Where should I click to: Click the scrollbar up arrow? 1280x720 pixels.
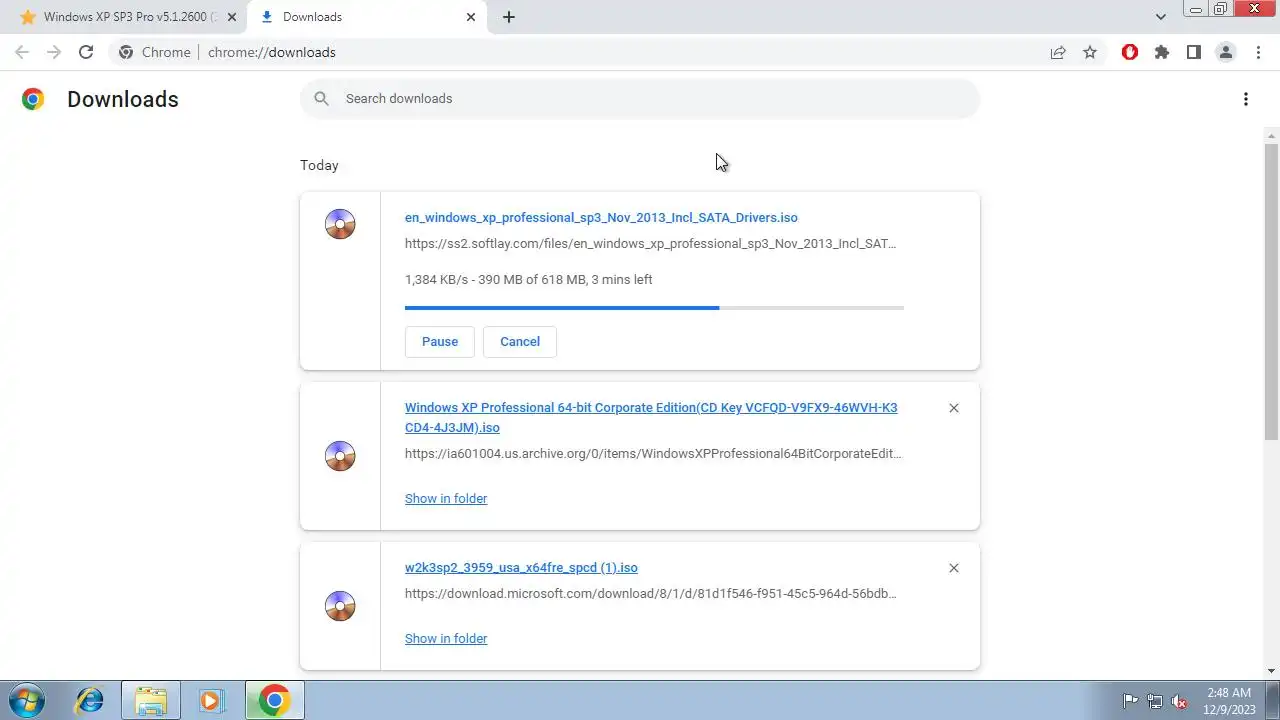[1271, 135]
